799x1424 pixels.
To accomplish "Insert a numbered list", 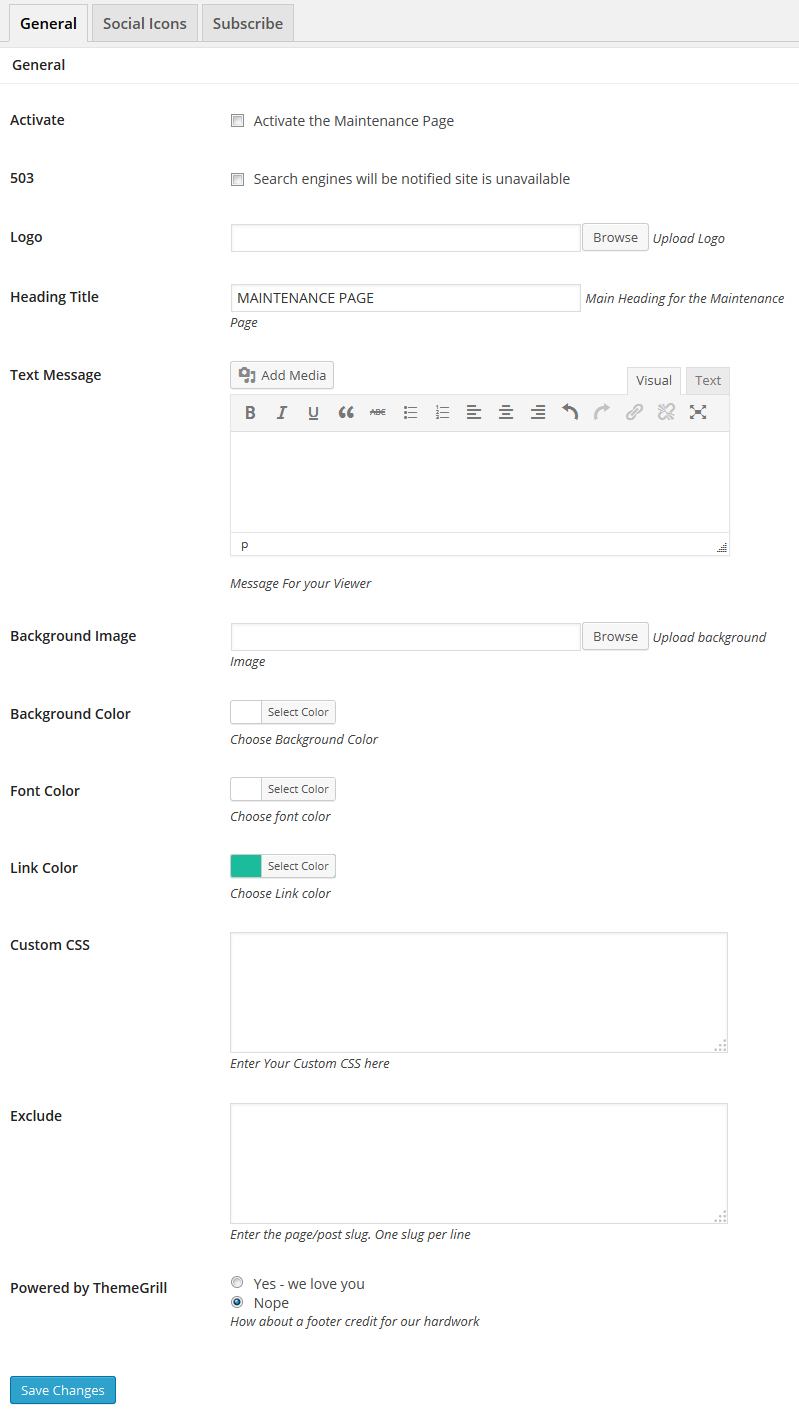I will click(442, 412).
